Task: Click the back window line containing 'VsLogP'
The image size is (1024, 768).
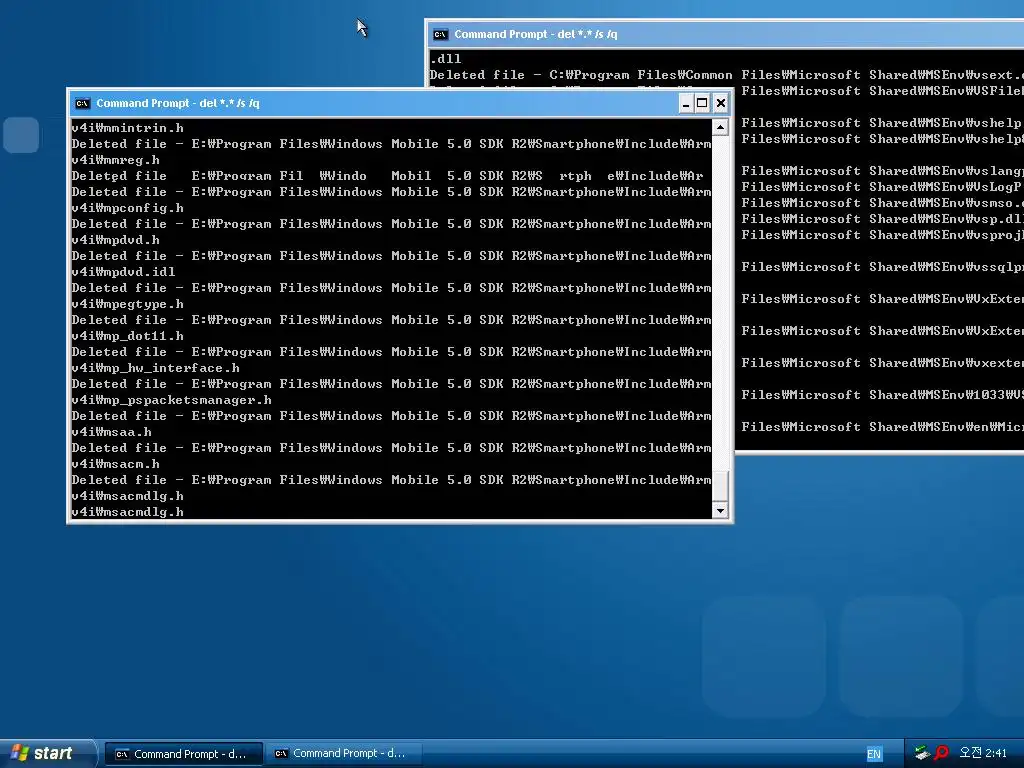Action: [882, 187]
